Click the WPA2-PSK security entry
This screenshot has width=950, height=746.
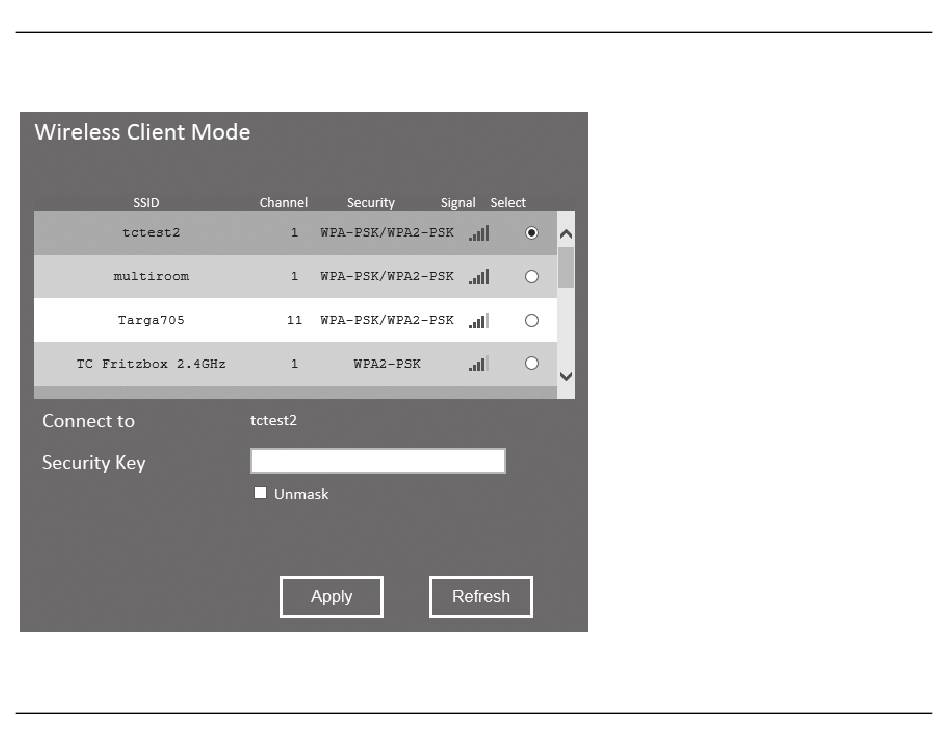(387, 364)
